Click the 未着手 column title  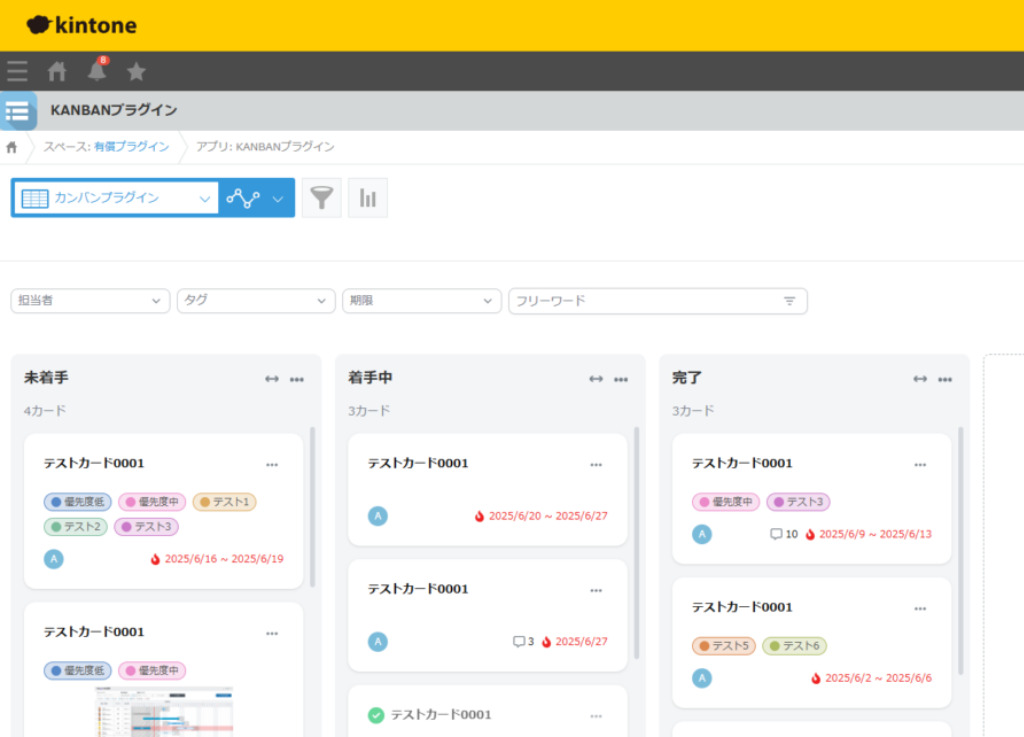46,377
